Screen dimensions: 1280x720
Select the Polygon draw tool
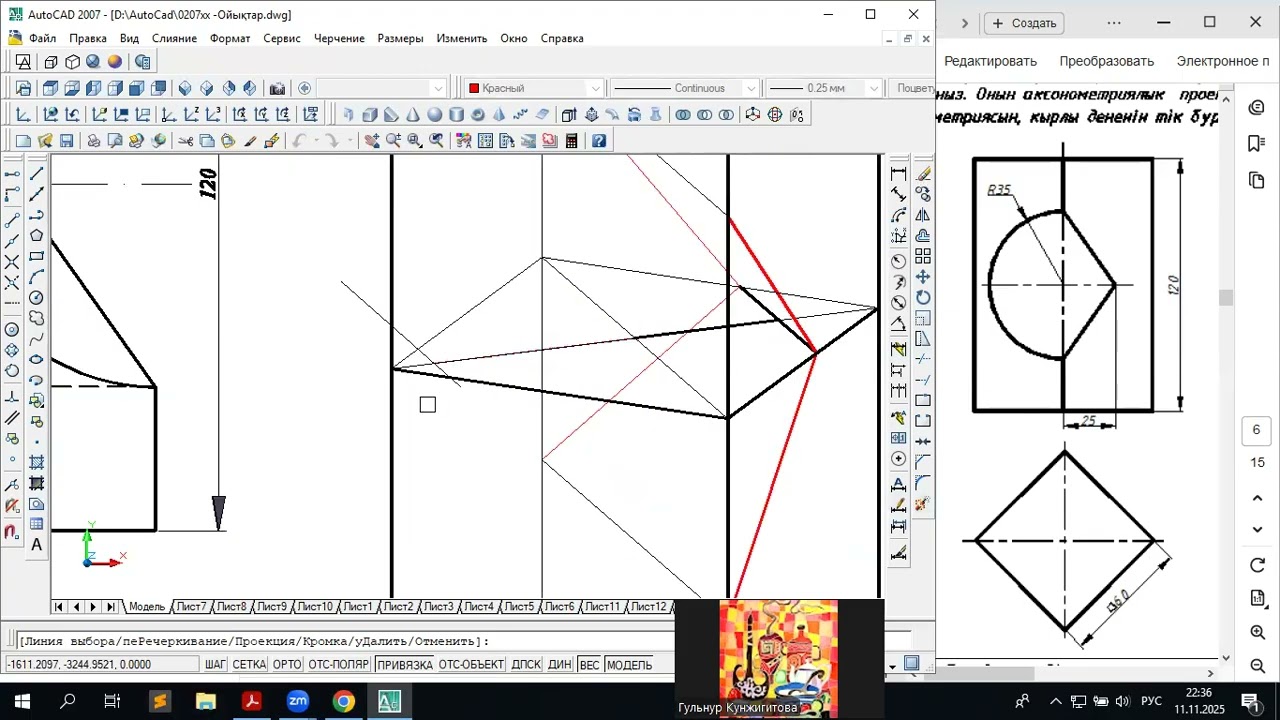(36, 236)
